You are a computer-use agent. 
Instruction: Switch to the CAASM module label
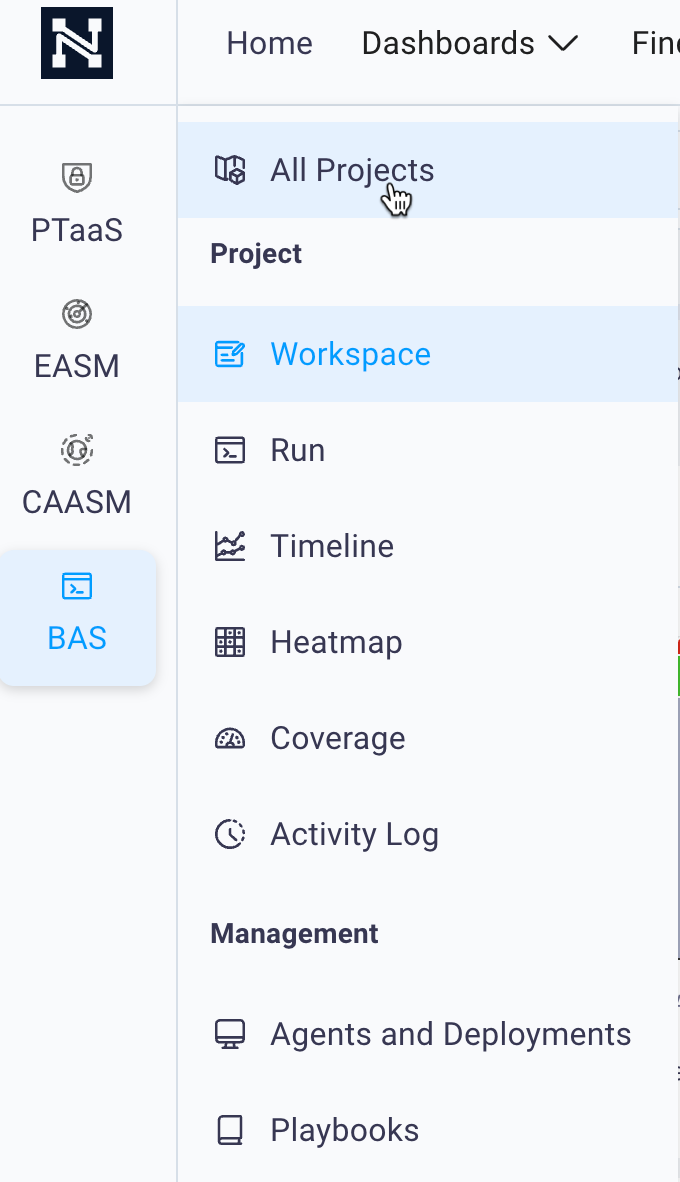point(77,501)
